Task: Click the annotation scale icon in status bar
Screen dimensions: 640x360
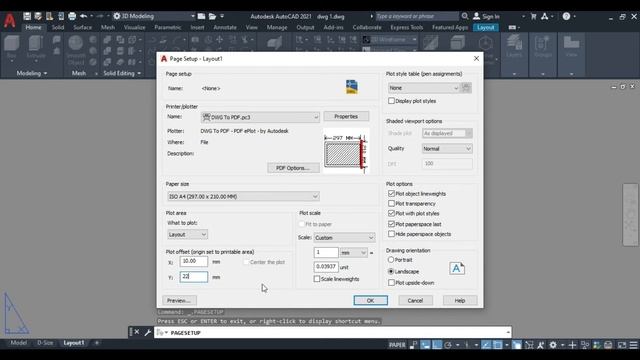Action: coord(541,345)
